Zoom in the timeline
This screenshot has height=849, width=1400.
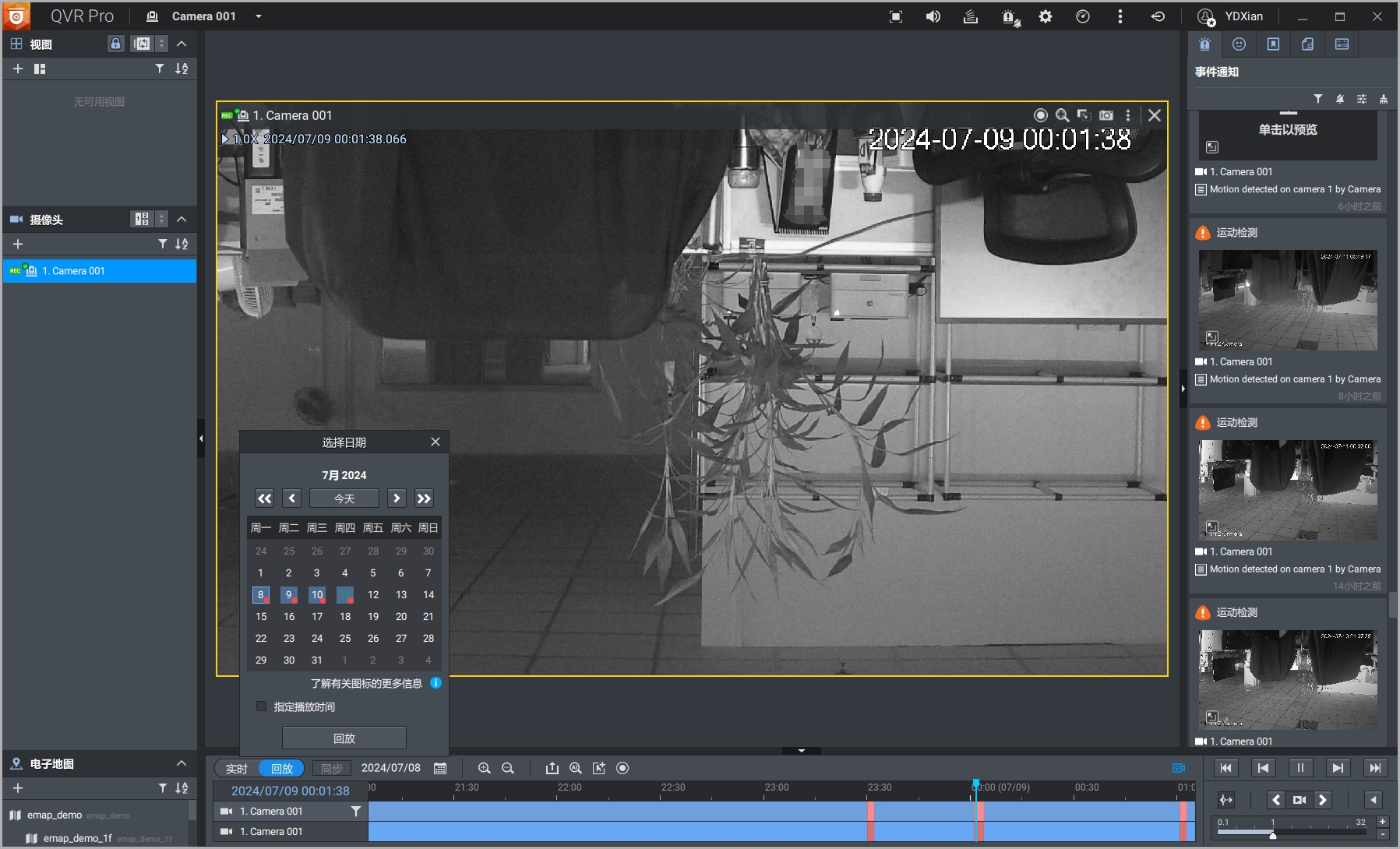[x=484, y=769]
